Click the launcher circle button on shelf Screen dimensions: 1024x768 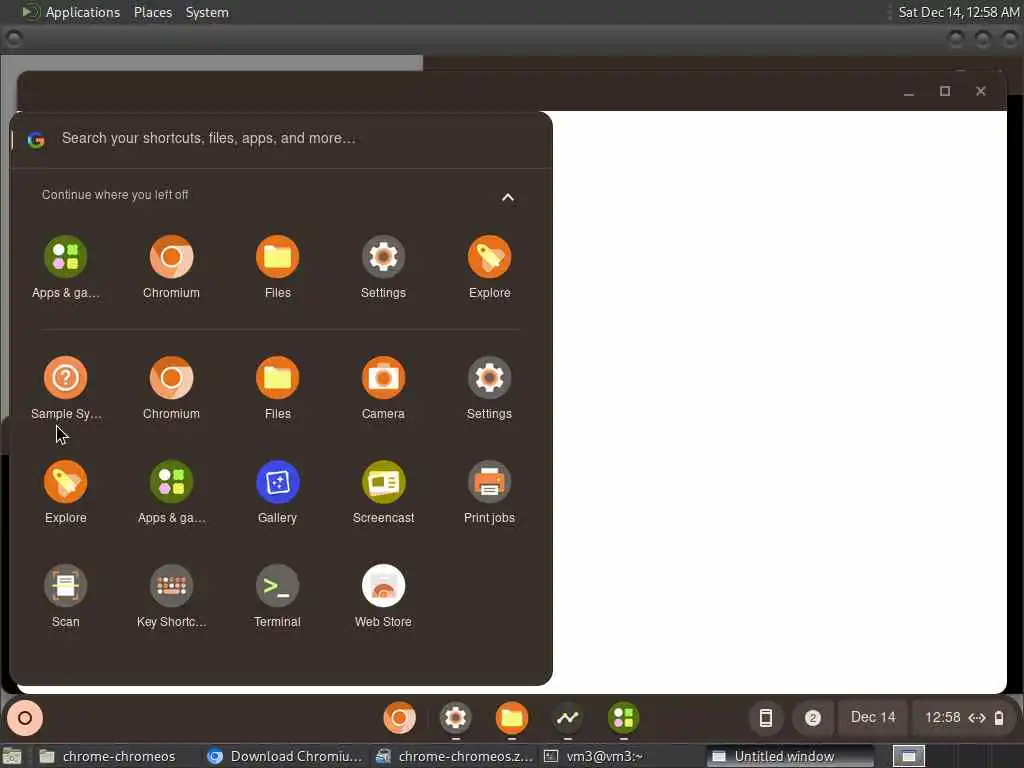25,718
